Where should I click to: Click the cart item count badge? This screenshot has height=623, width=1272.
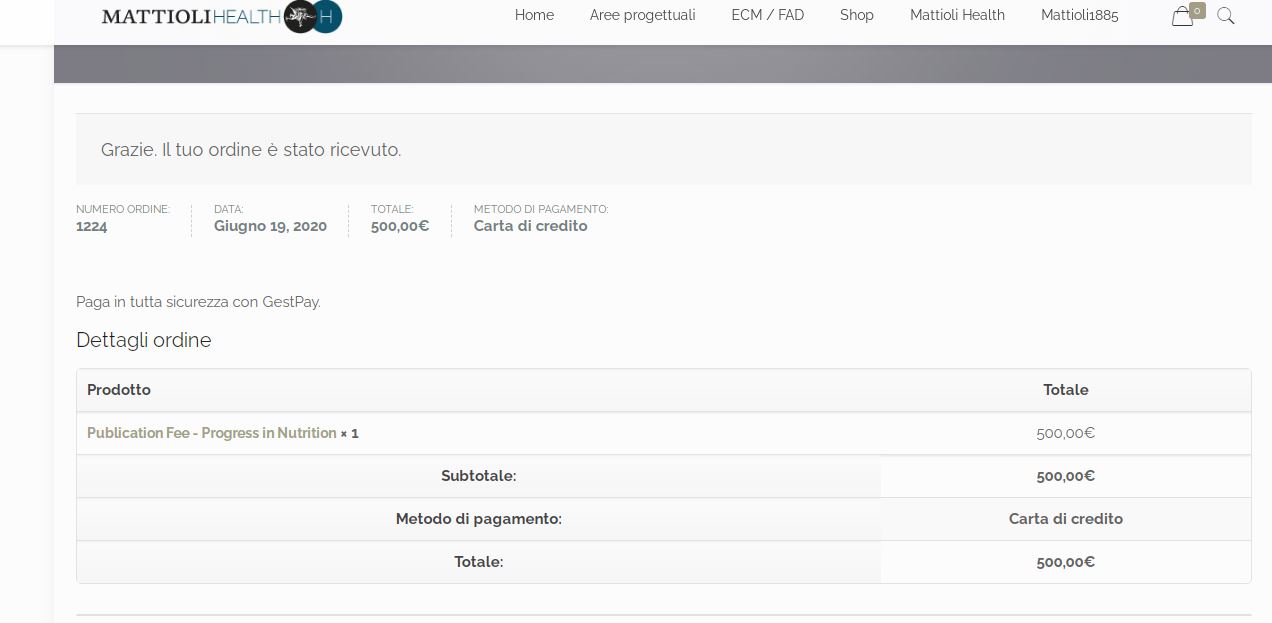[x=1197, y=10]
